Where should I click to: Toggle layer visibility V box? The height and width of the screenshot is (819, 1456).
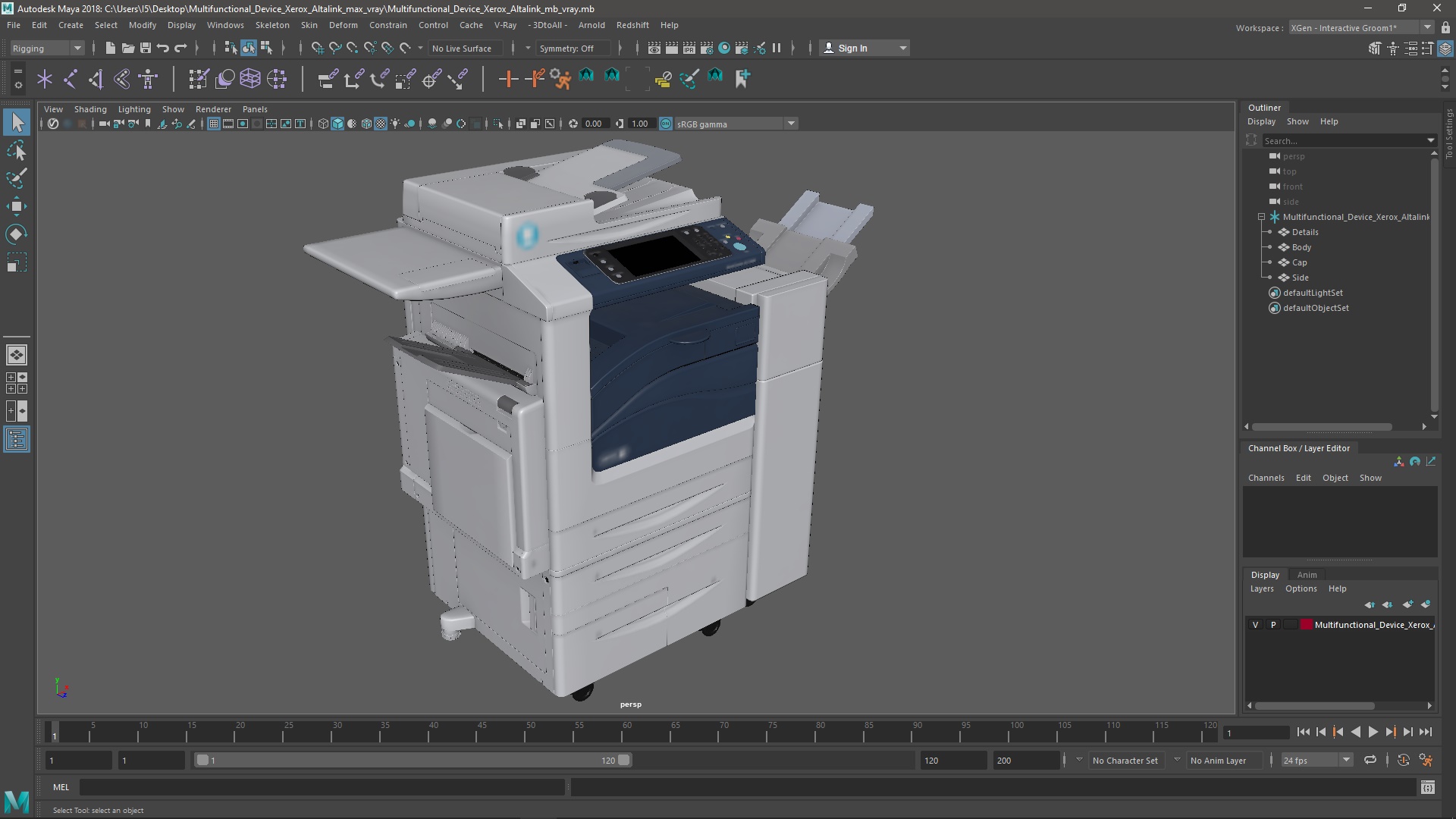1255,625
